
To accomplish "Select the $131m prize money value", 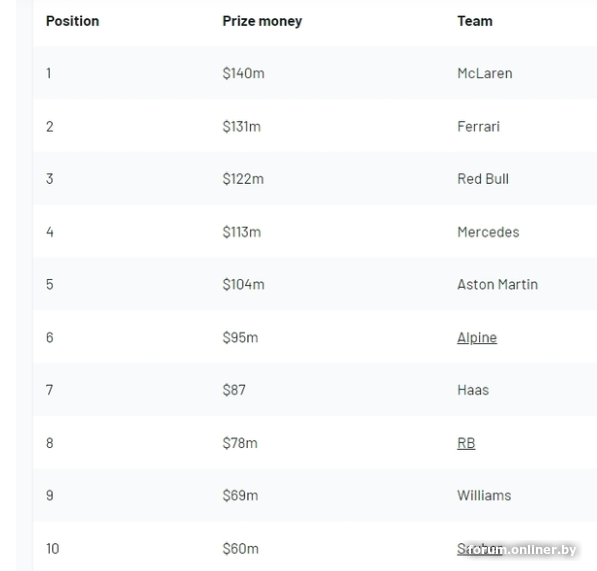I will (x=241, y=126).
